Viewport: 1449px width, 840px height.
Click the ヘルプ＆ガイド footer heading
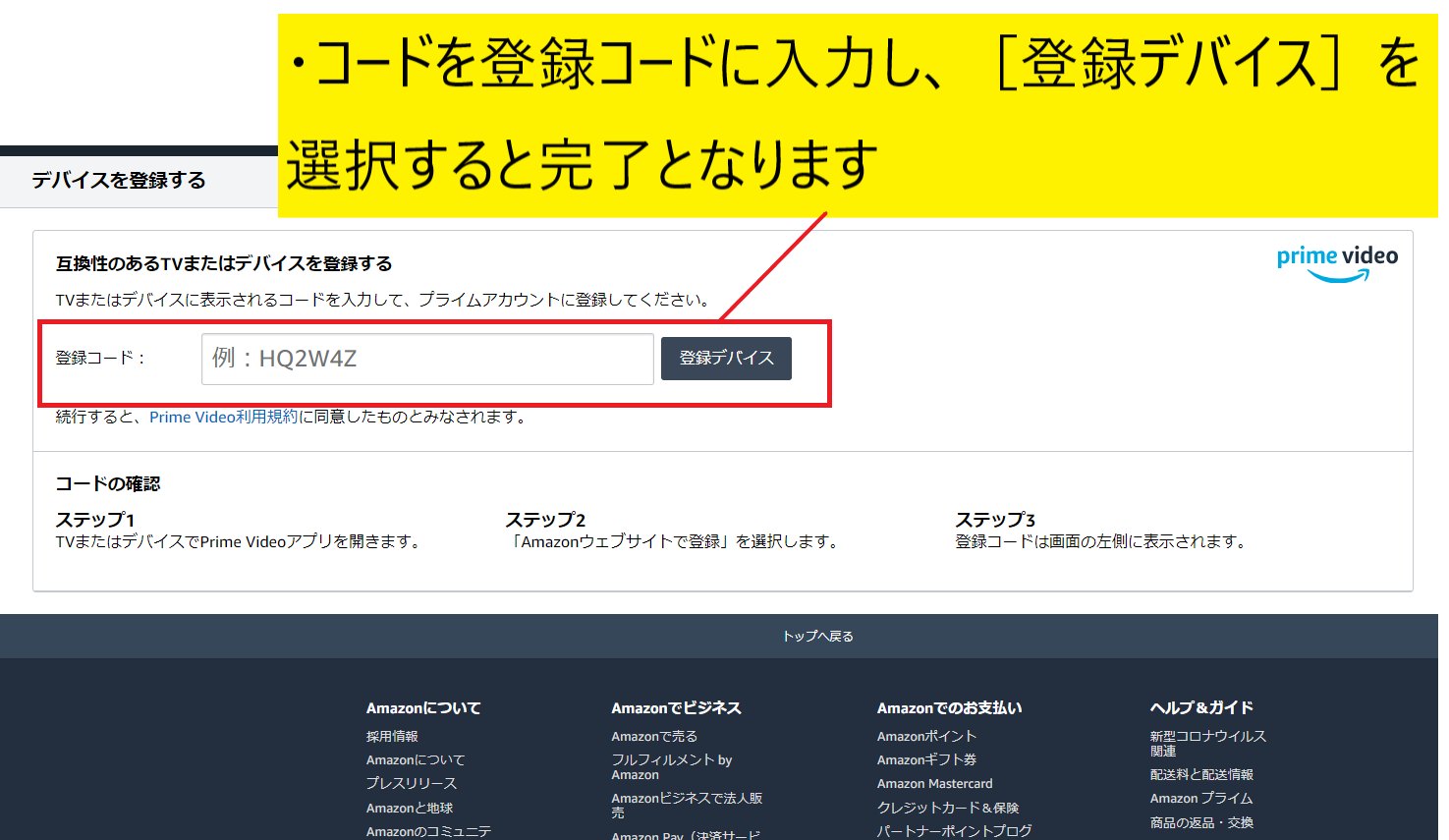[1201, 707]
